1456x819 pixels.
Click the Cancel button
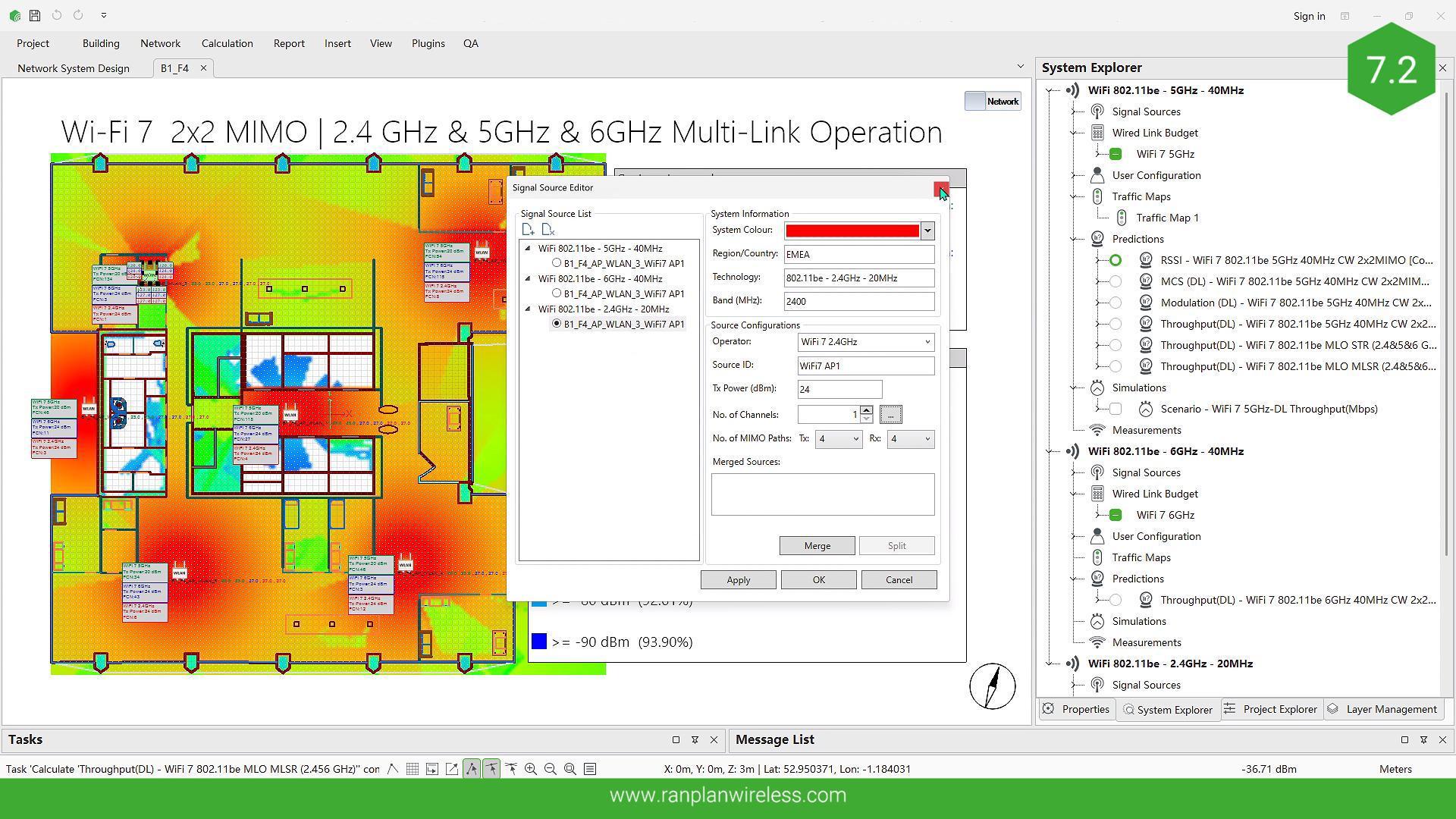tap(899, 580)
